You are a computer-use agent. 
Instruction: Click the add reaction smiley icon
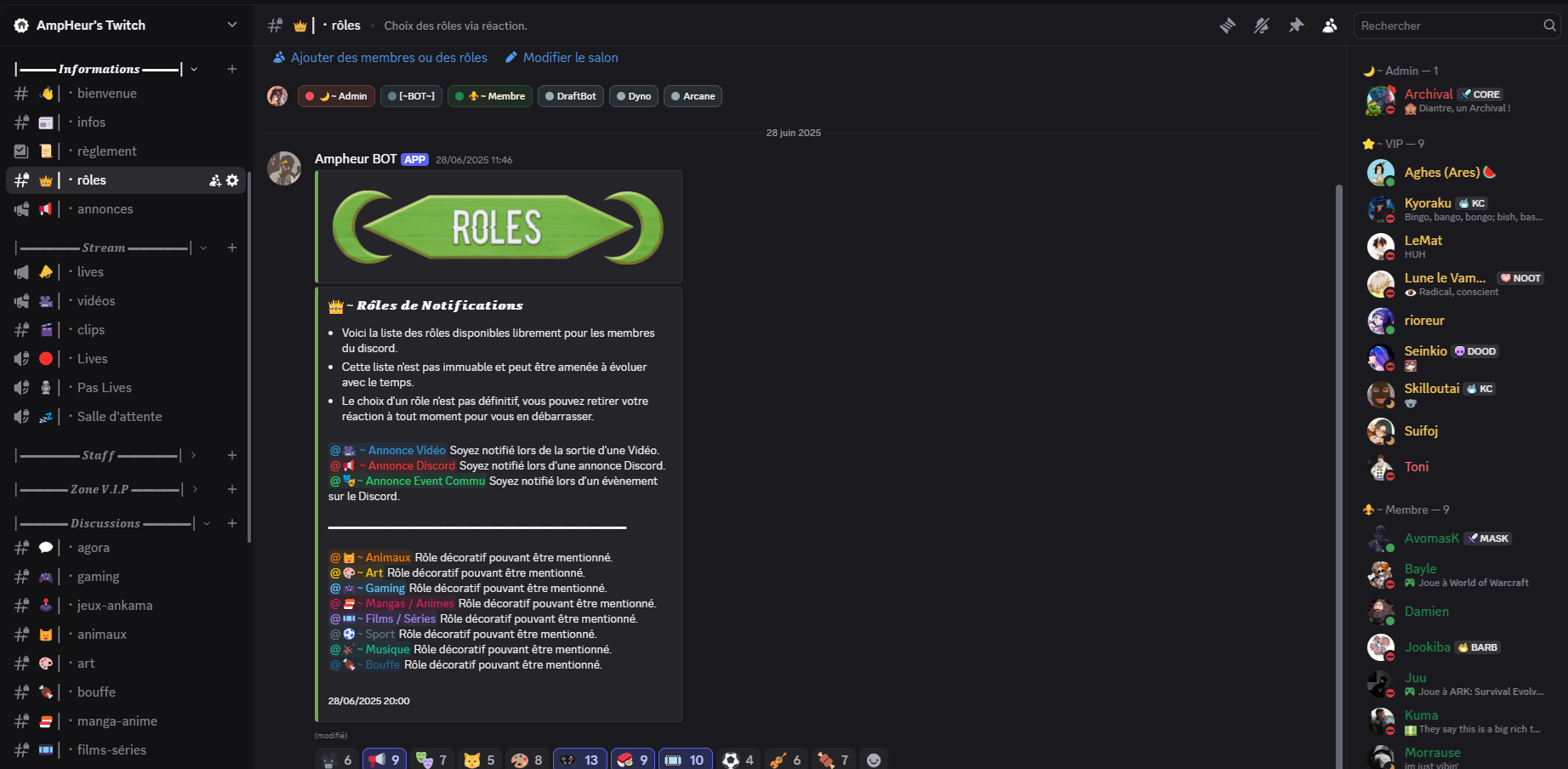tap(874, 760)
